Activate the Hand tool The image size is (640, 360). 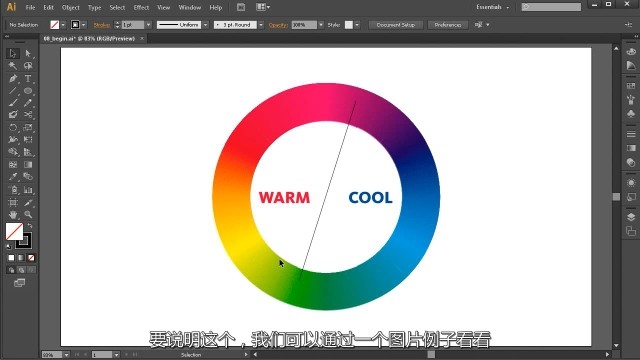pos(13,214)
